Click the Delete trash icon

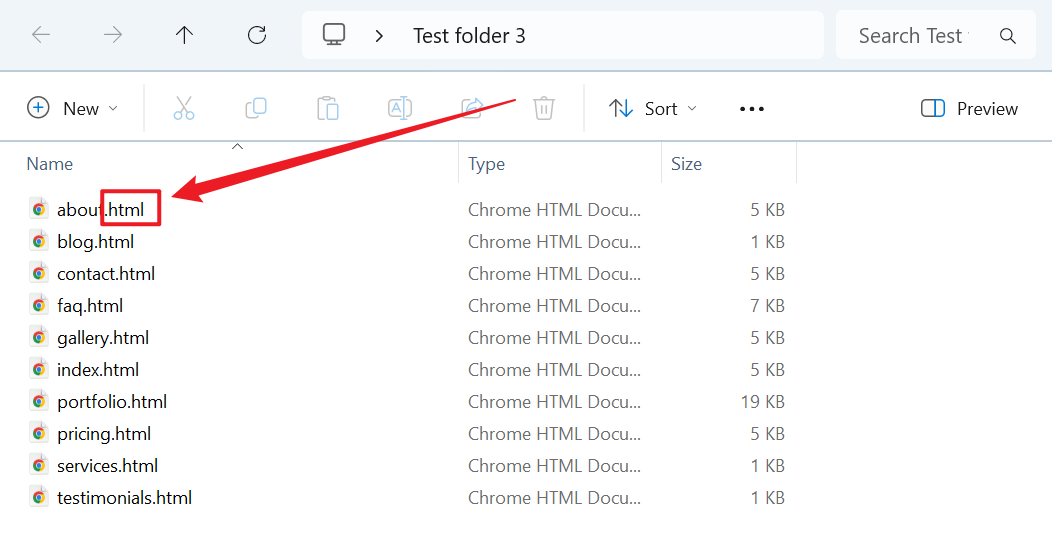point(544,108)
